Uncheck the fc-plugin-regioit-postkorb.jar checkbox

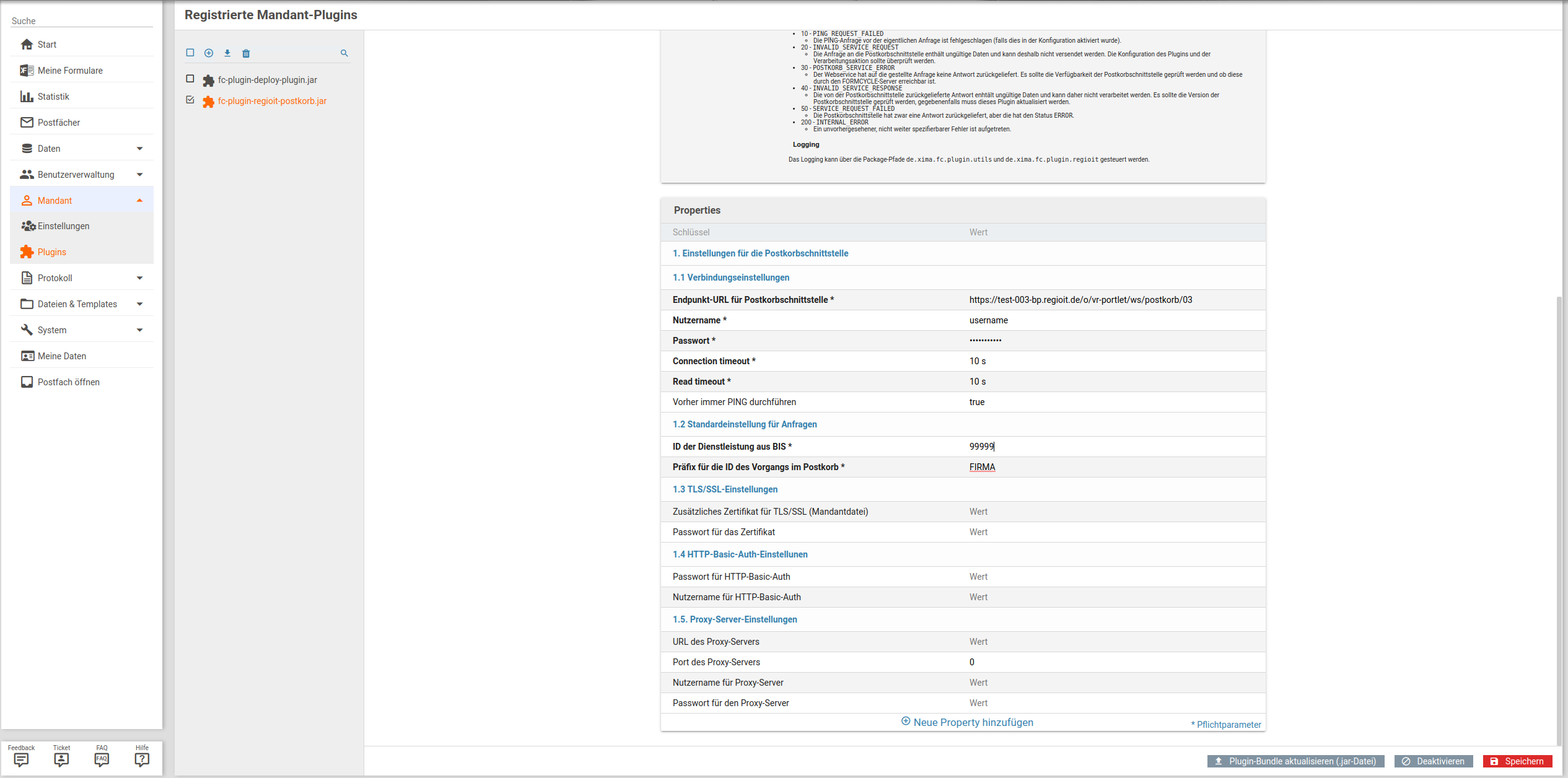coord(190,100)
